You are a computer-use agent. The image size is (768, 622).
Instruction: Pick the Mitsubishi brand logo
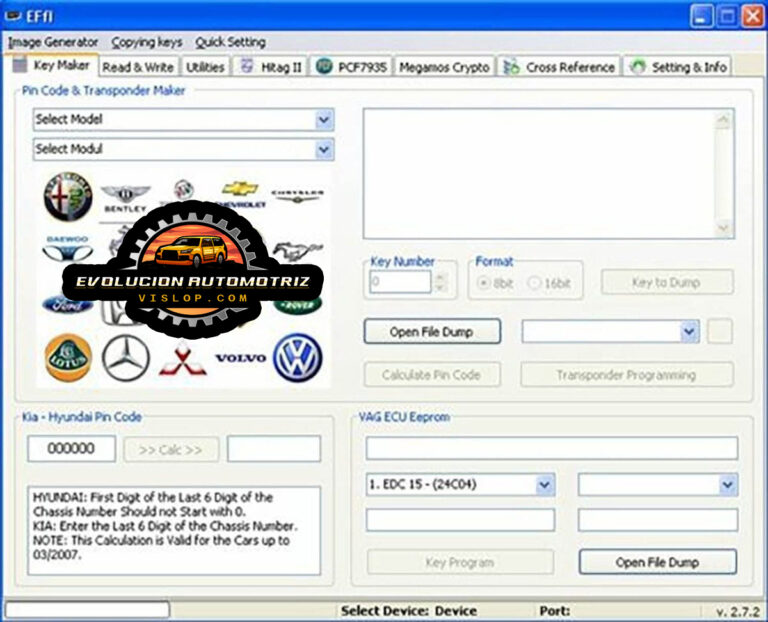[182, 359]
